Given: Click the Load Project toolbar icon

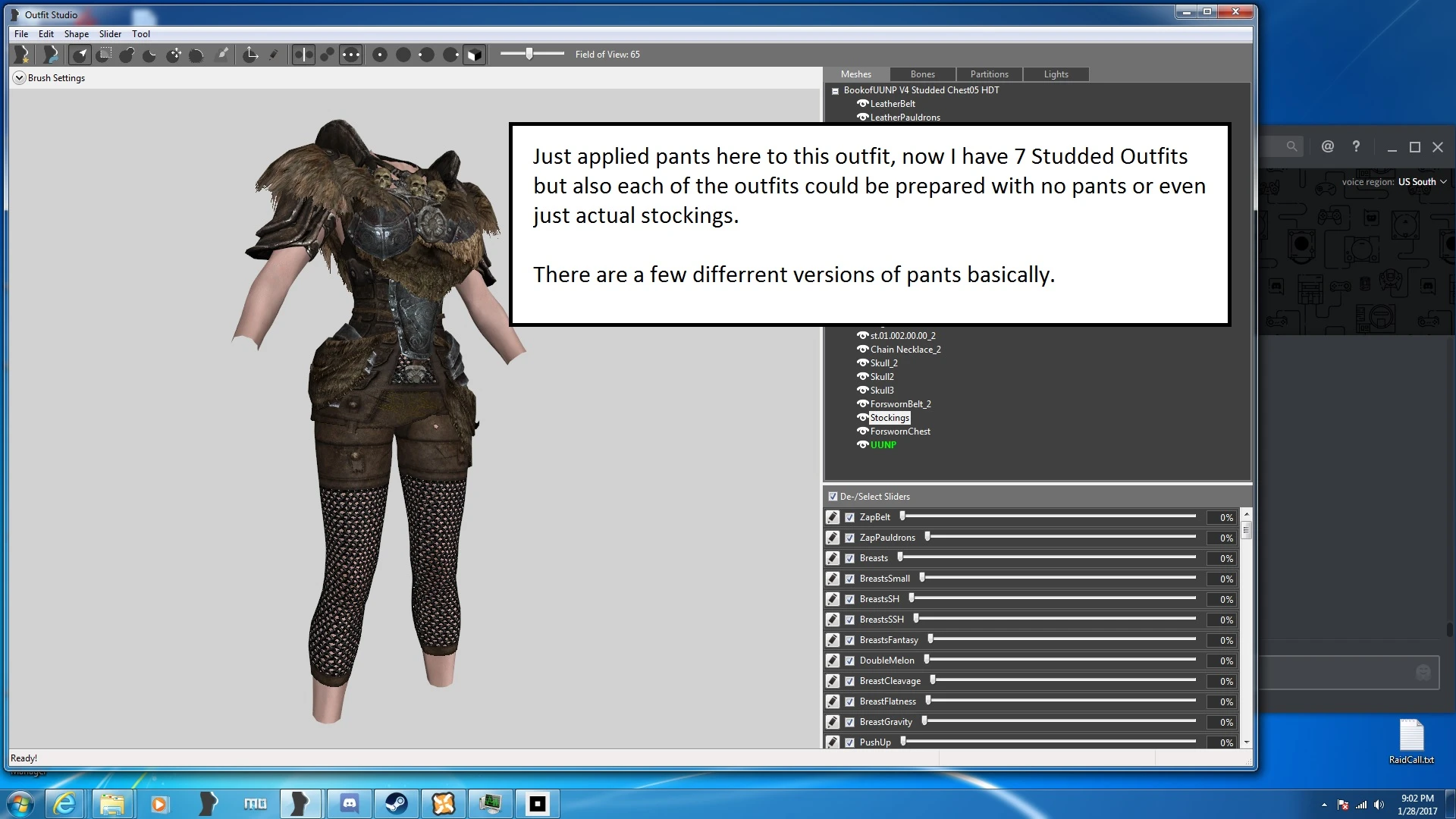Looking at the screenshot, I should coord(50,55).
